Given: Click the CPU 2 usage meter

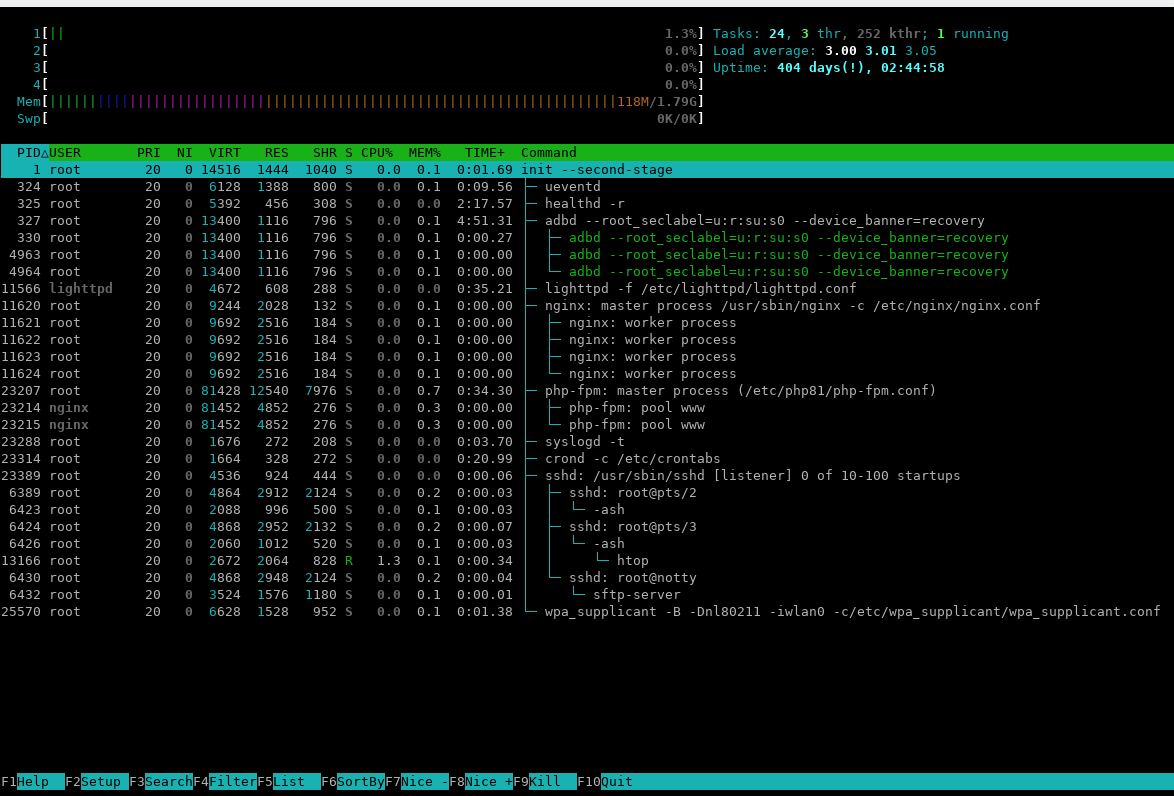Looking at the screenshot, I should 368,51.
